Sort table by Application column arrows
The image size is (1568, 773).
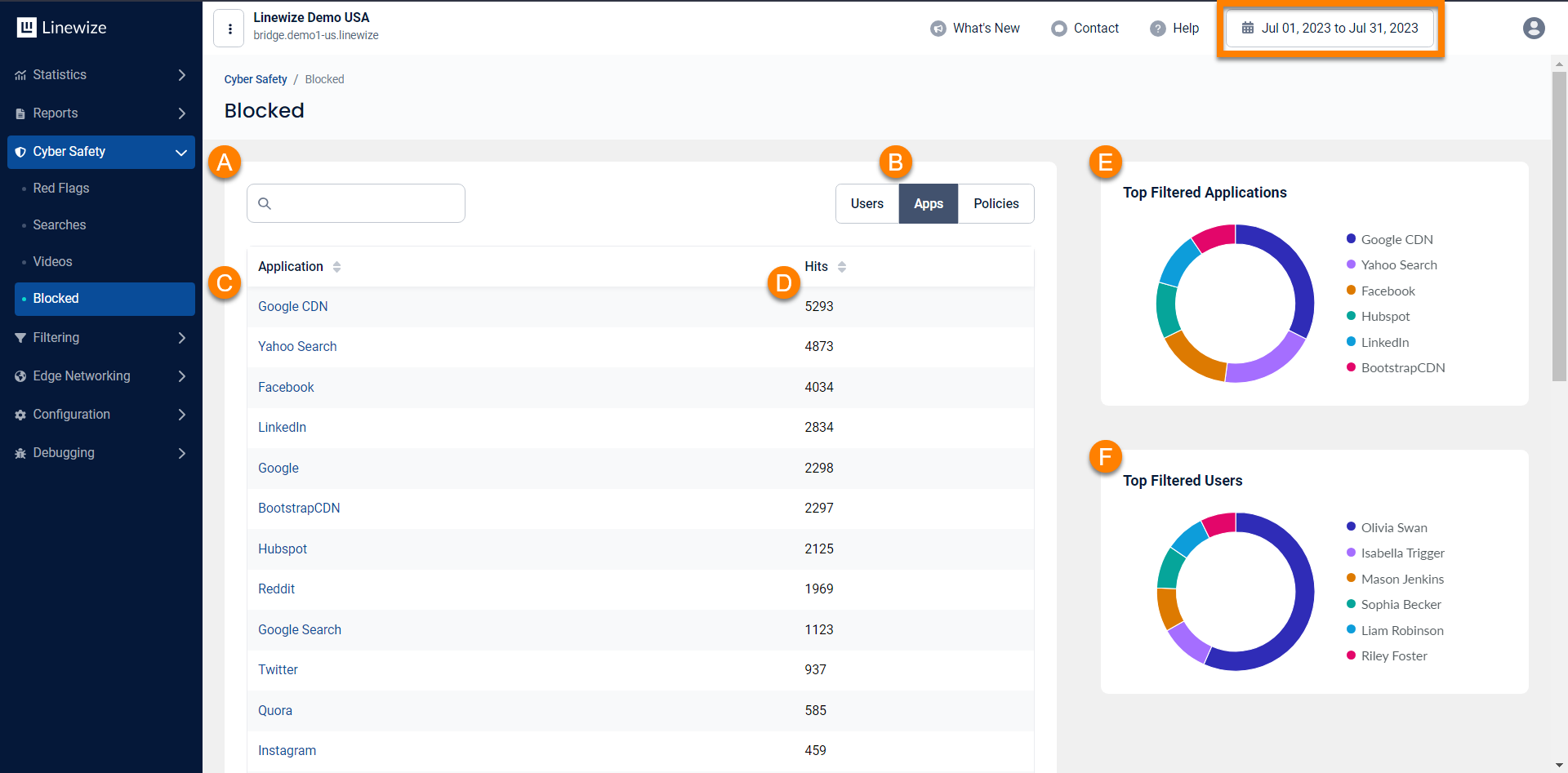click(336, 267)
